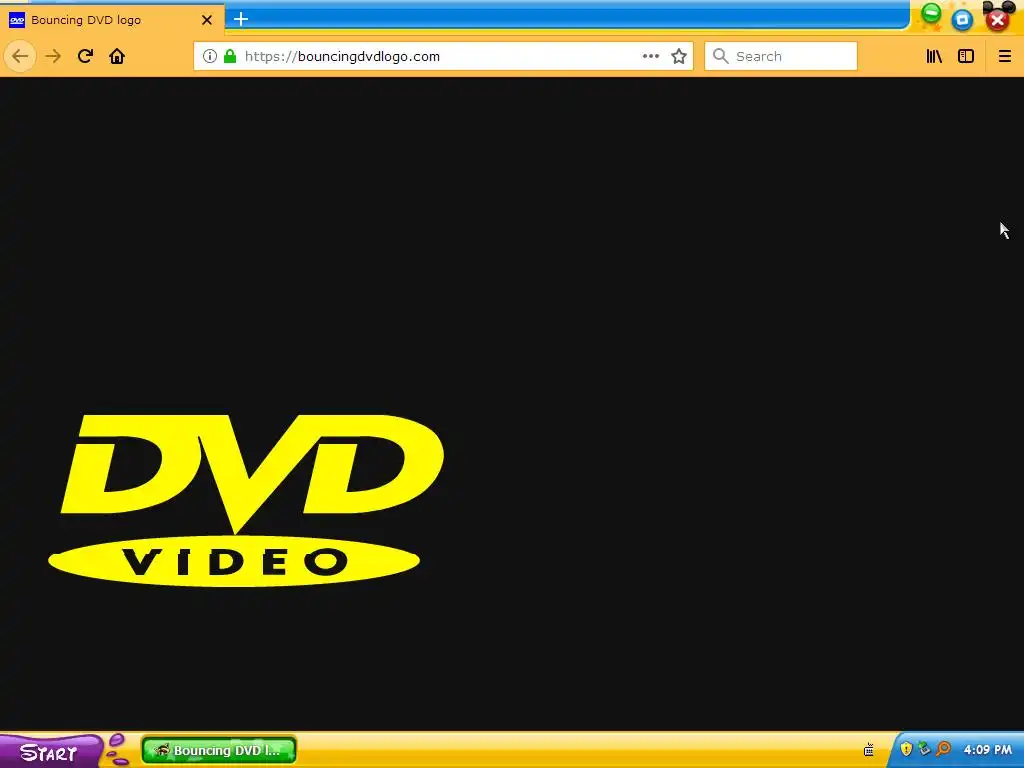Bookmark this page with the star icon

click(x=679, y=56)
